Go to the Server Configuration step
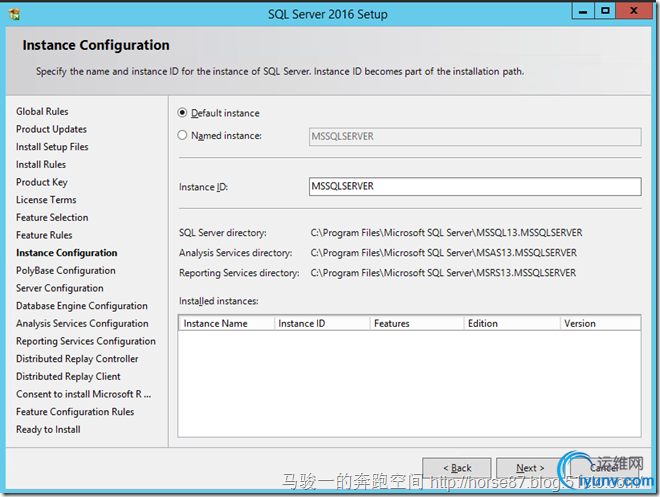Image resolution: width=660 pixels, height=497 pixels. pos(60,288)
